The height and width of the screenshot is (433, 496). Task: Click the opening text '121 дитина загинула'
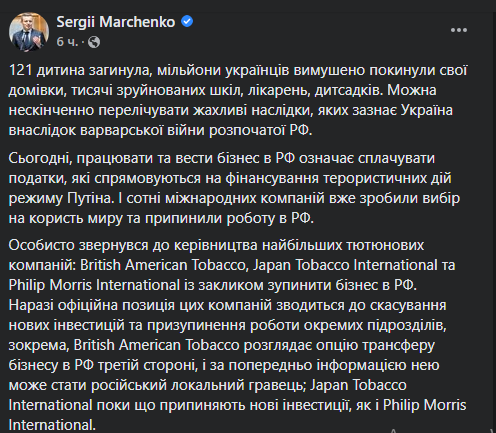(80, 70)
